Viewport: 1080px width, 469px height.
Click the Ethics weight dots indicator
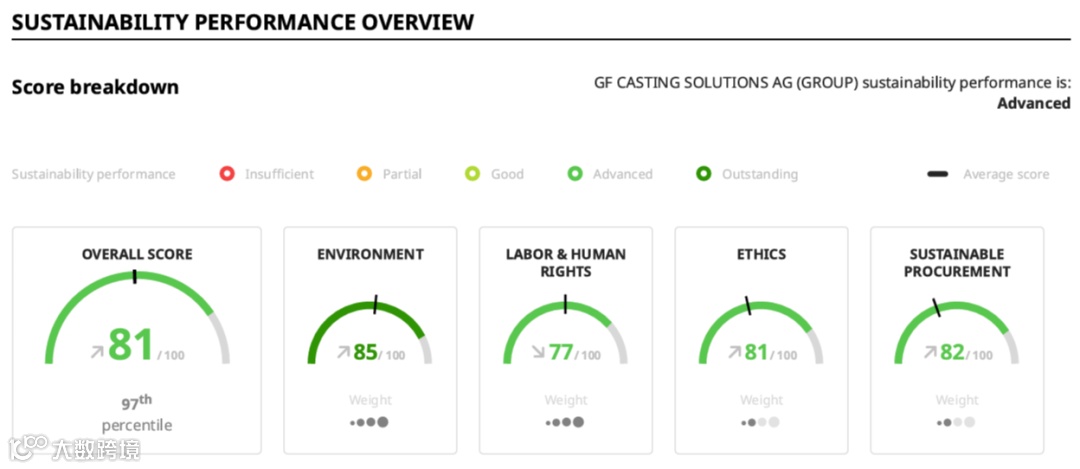(761, 422)
